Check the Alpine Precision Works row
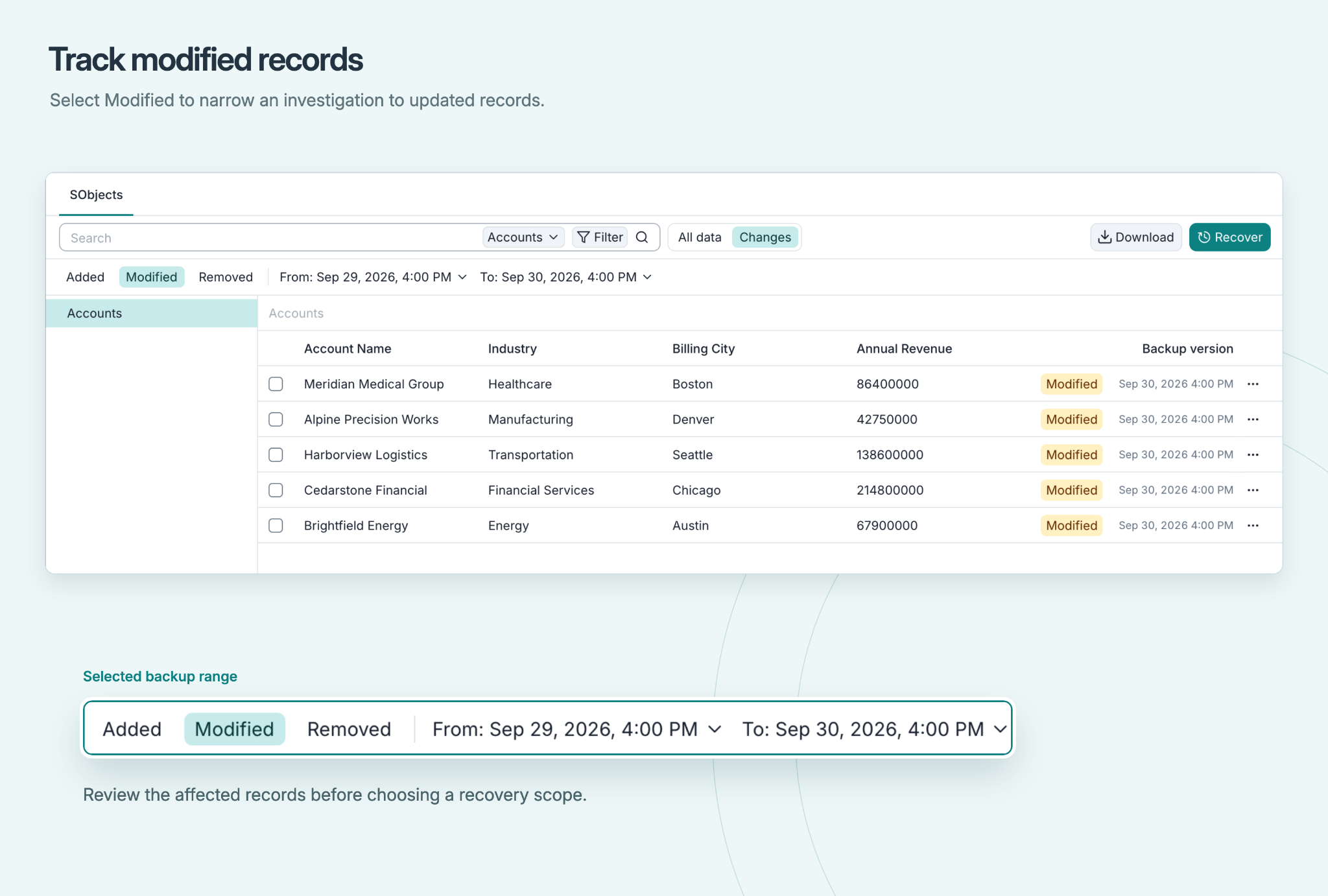1328x896 pixels. (276, 419)
